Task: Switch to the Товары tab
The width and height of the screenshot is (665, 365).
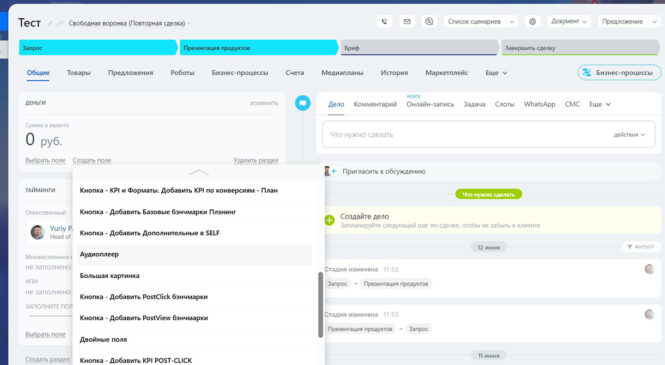Action: [78, 73]
